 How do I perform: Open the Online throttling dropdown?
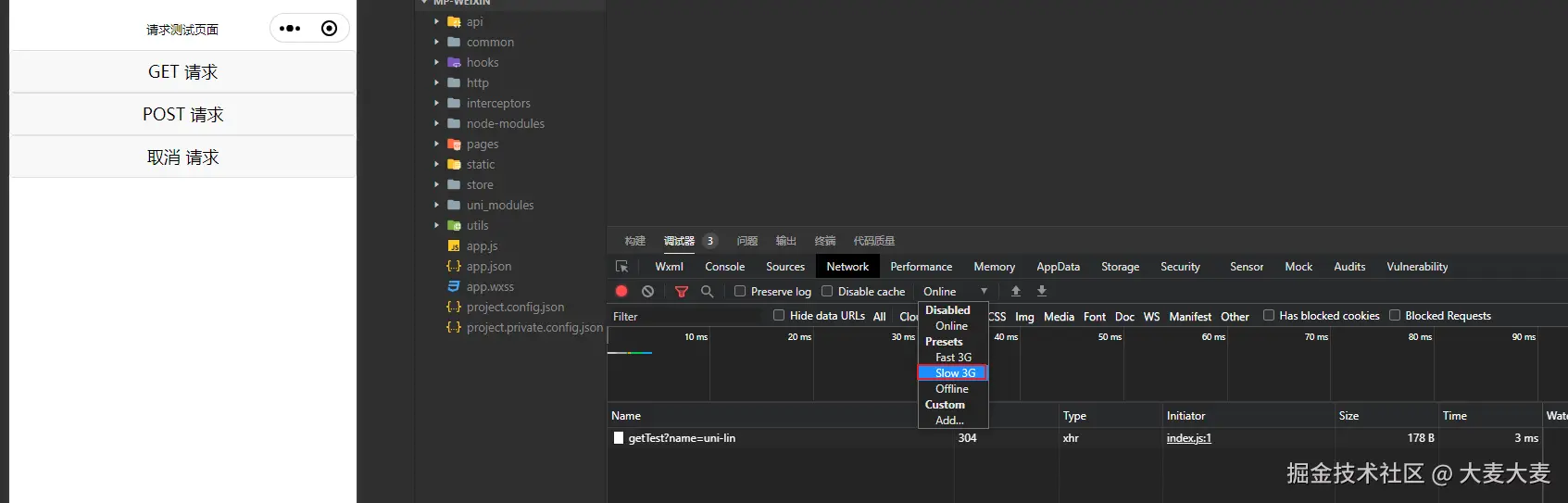[x=955, y=291]
